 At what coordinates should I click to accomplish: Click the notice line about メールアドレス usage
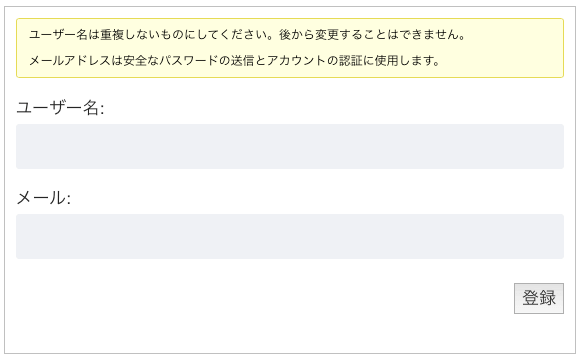pos(234,60)
